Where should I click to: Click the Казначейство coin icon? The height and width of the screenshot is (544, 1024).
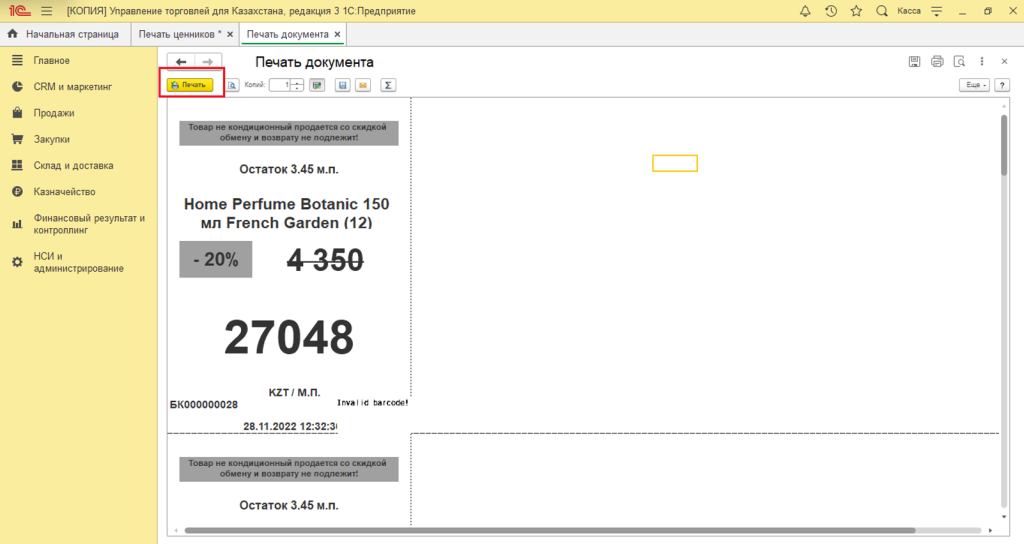18,191
